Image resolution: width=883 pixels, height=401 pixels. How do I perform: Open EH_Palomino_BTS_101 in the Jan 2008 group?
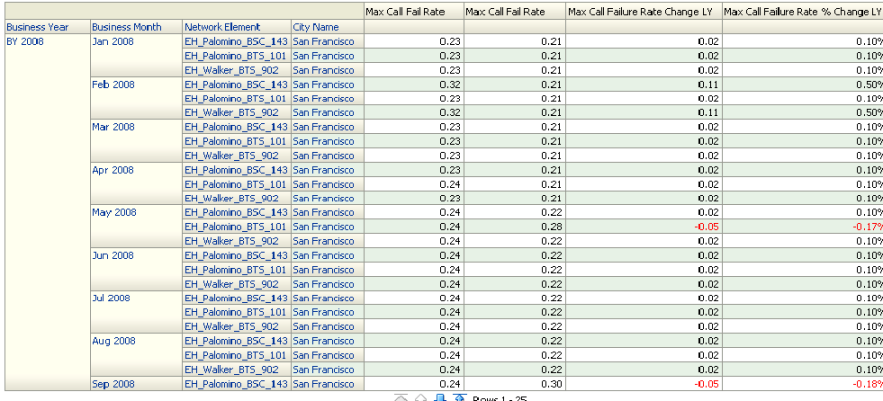[236, 56]
